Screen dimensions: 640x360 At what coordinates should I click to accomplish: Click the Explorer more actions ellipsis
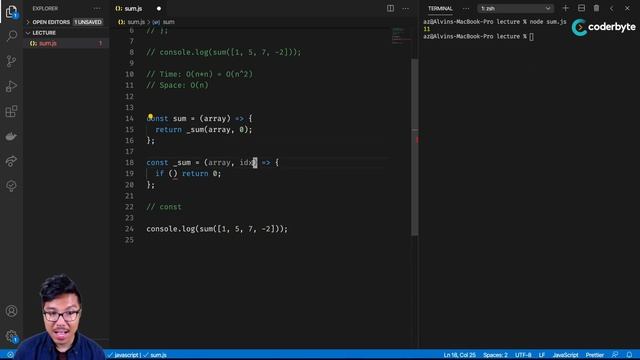[x=97, y=9]
